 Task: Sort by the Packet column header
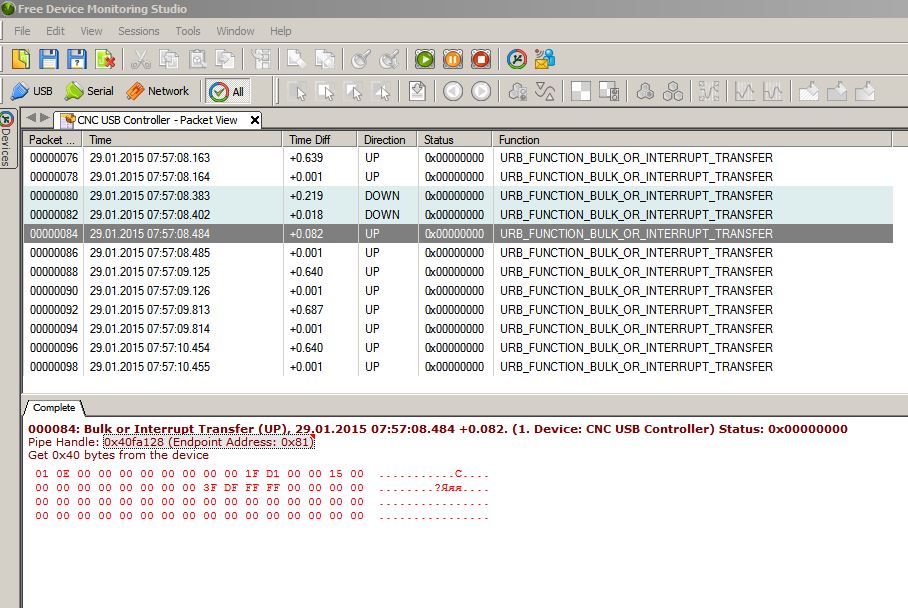tap(53, 140)
